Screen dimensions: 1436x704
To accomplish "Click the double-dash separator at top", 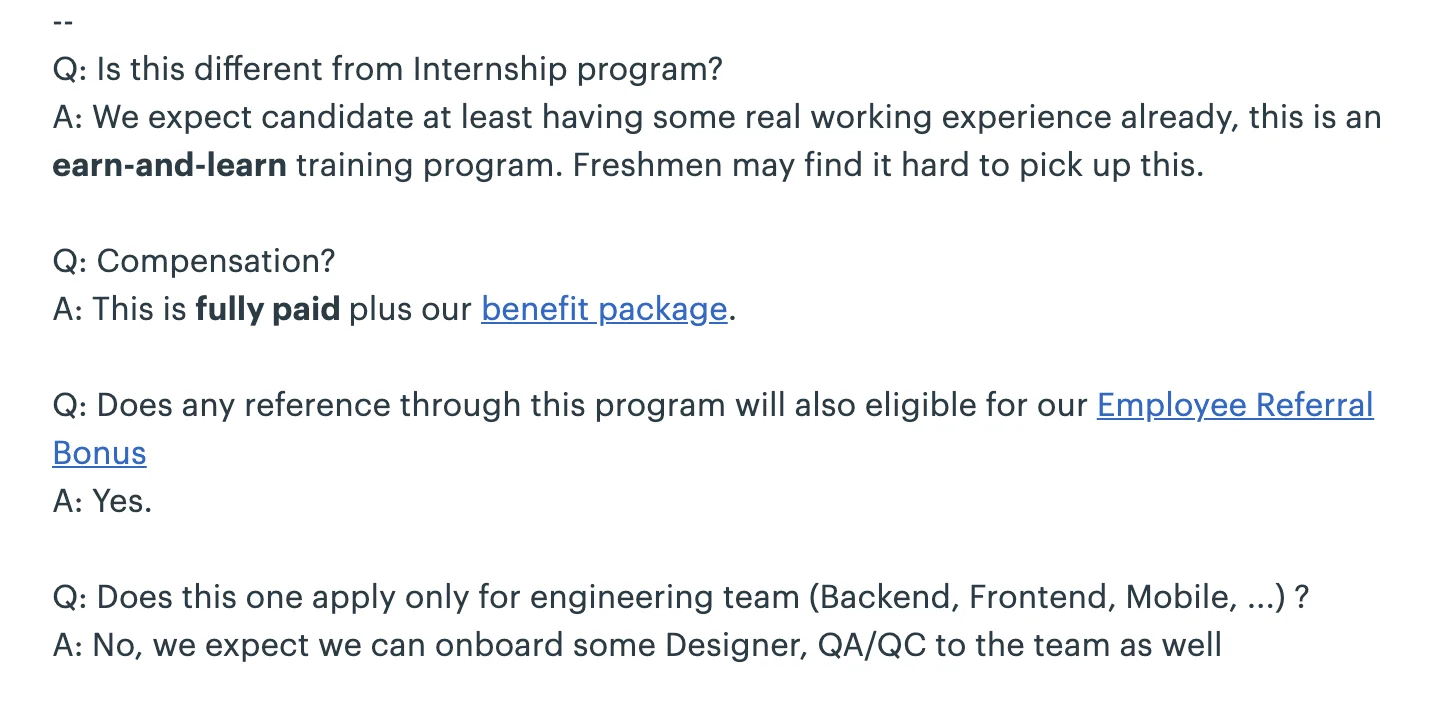I will coord(62,22).
